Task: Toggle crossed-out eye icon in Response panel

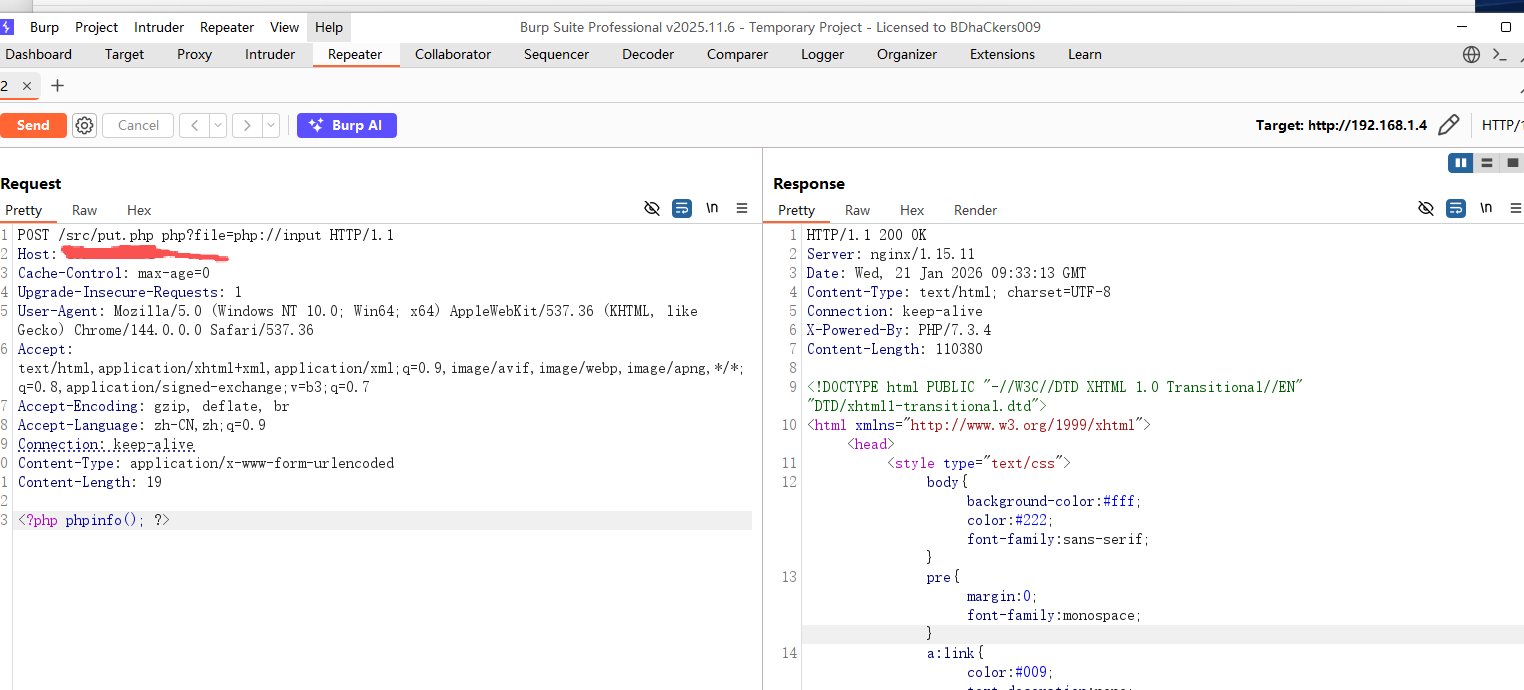Action: pos(1426,208)
